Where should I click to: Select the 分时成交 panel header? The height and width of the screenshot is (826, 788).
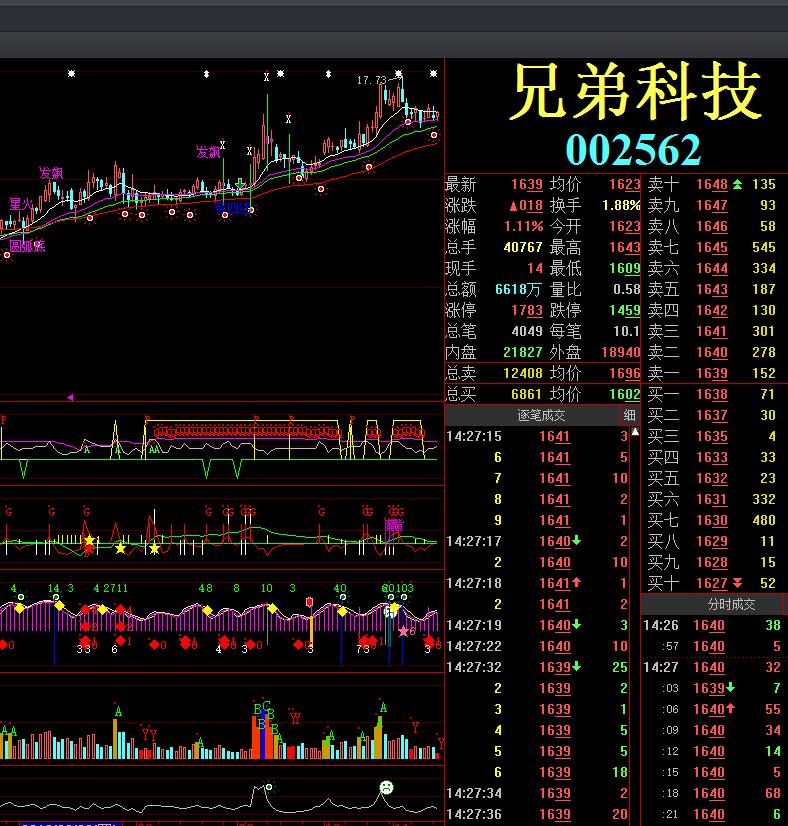click(x=731, y=604)
